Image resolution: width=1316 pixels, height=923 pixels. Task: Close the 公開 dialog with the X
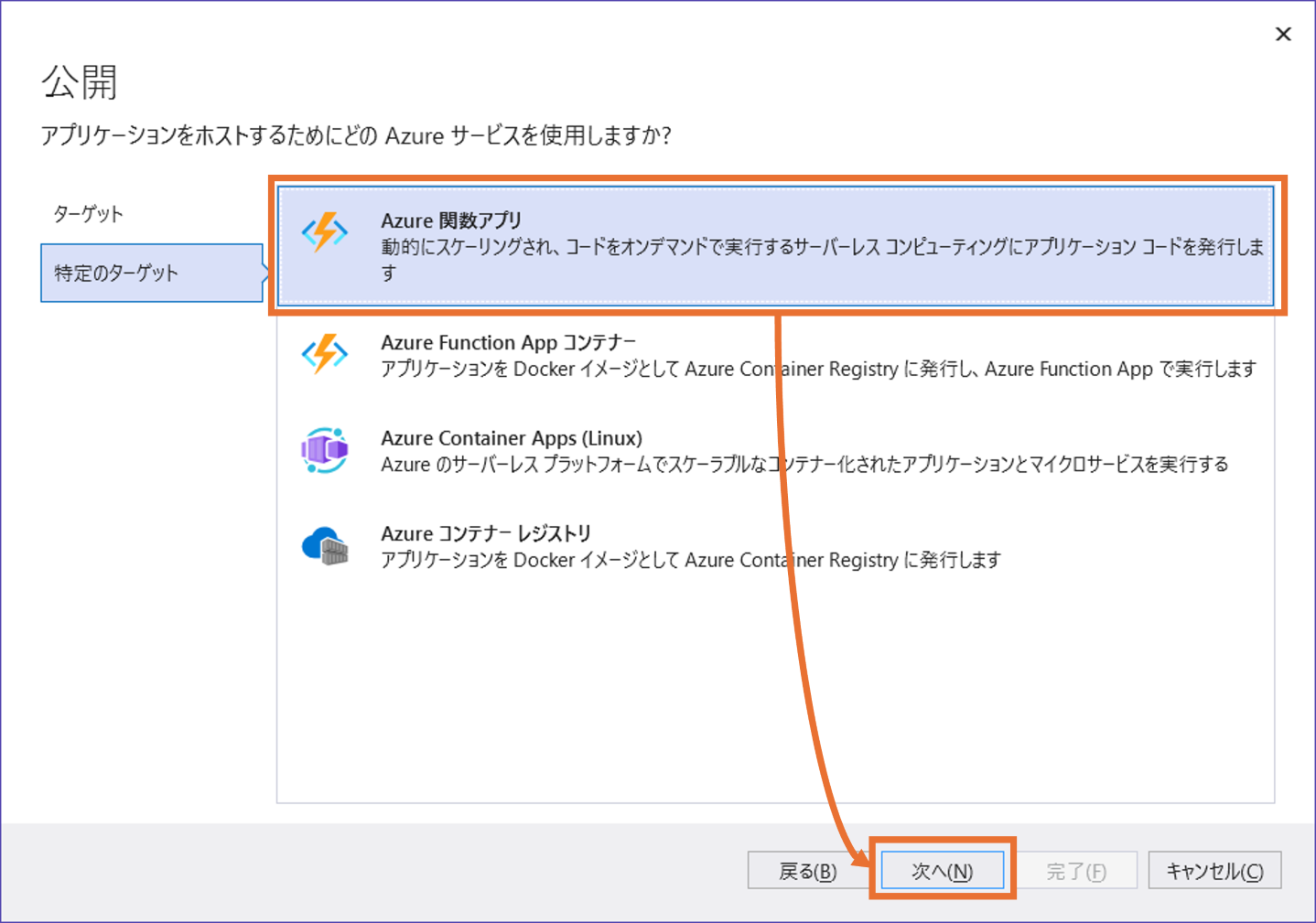point(1283,34)
